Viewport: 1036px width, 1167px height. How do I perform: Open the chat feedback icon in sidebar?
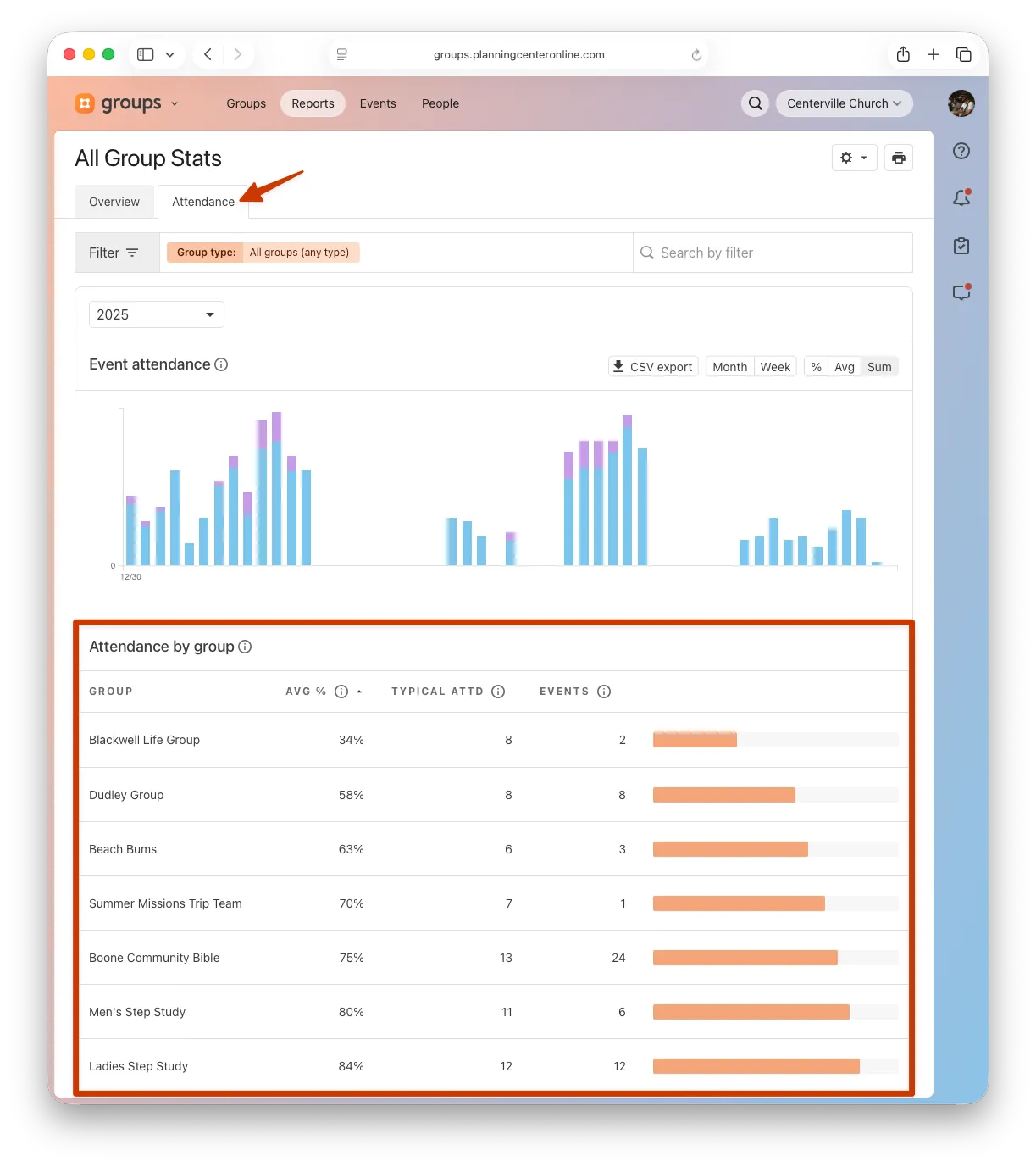[961, 292]
